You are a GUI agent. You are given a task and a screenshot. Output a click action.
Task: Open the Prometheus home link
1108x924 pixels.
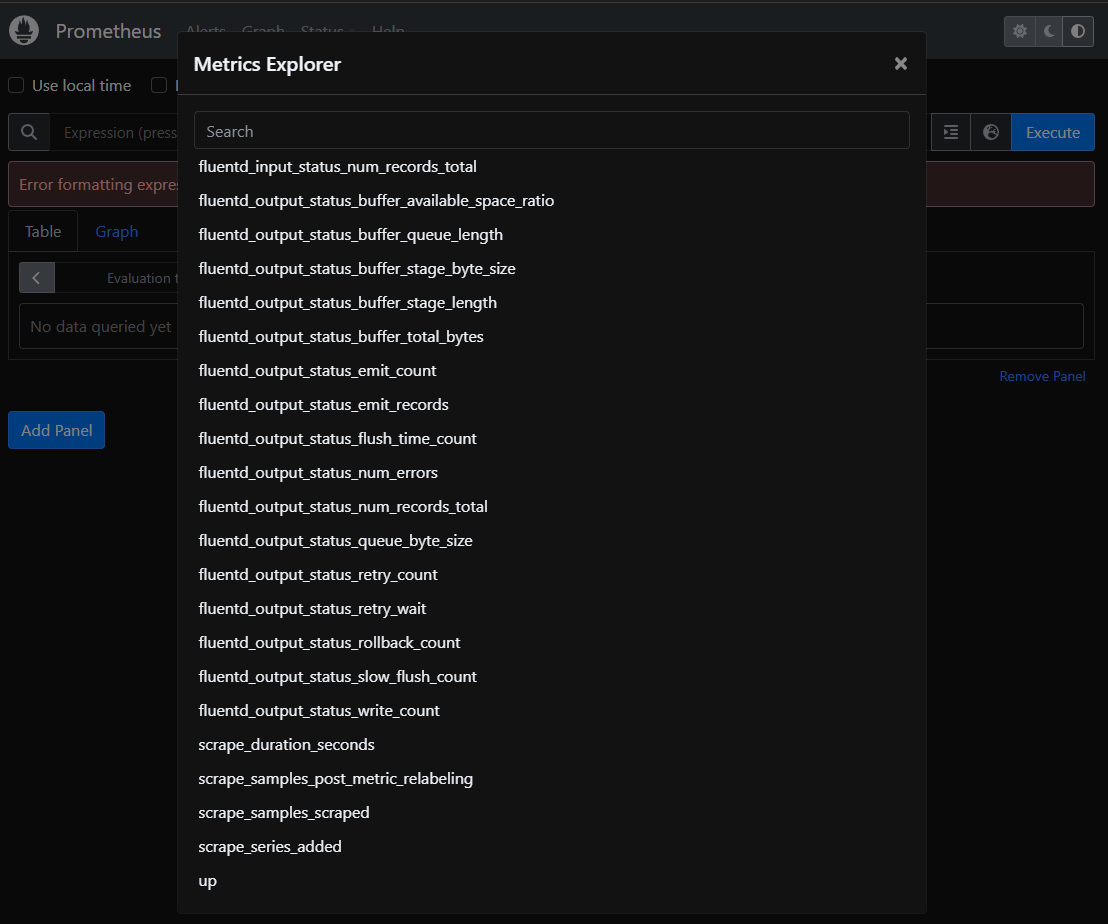click(108, 31)
